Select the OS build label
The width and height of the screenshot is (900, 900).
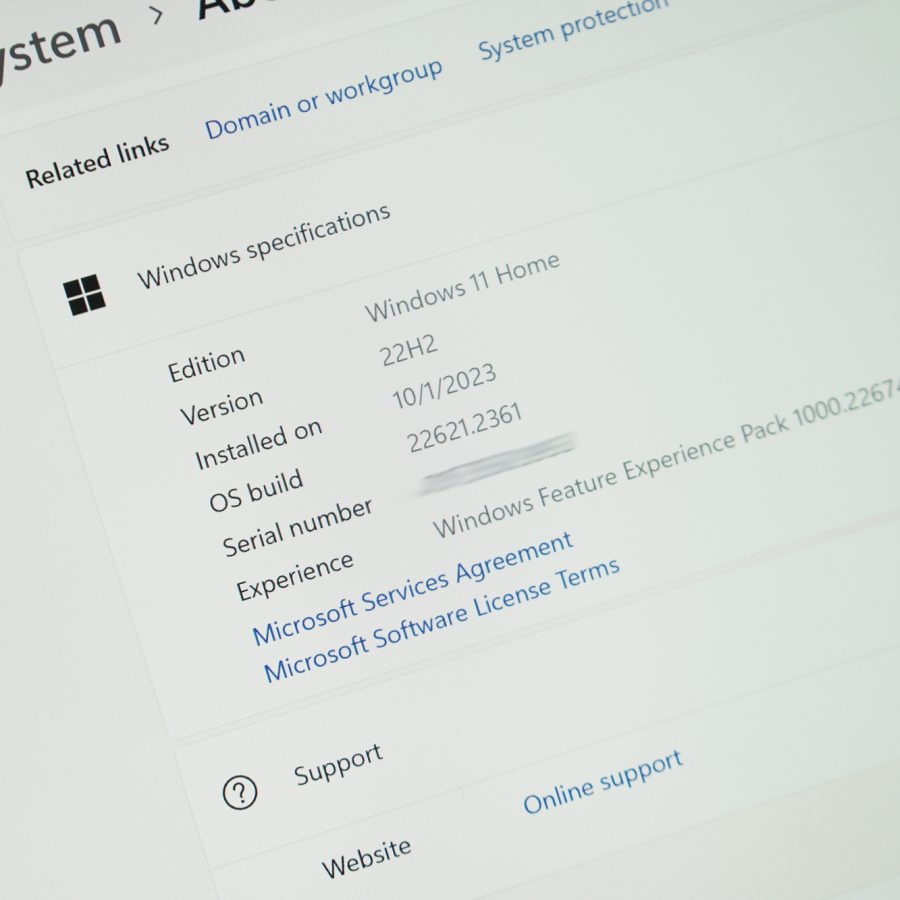click(x=255, y=490)
